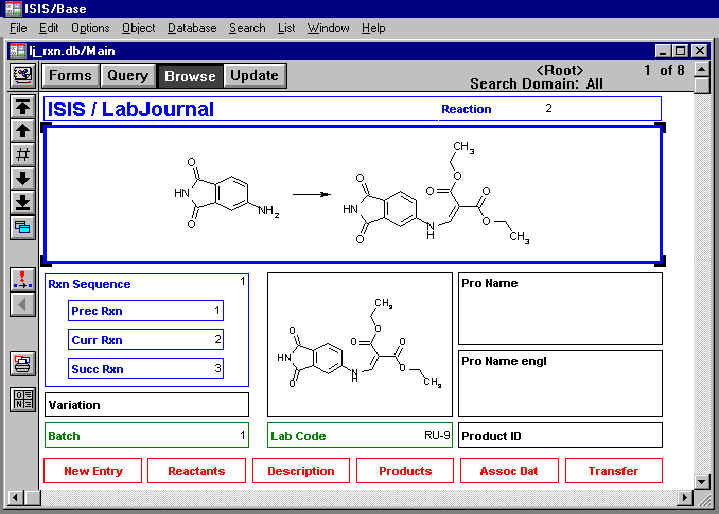Image resolution: width=719 pixels, height=514 pixels.
Task: Select the Forms mode button
Action: pos(70,75)
